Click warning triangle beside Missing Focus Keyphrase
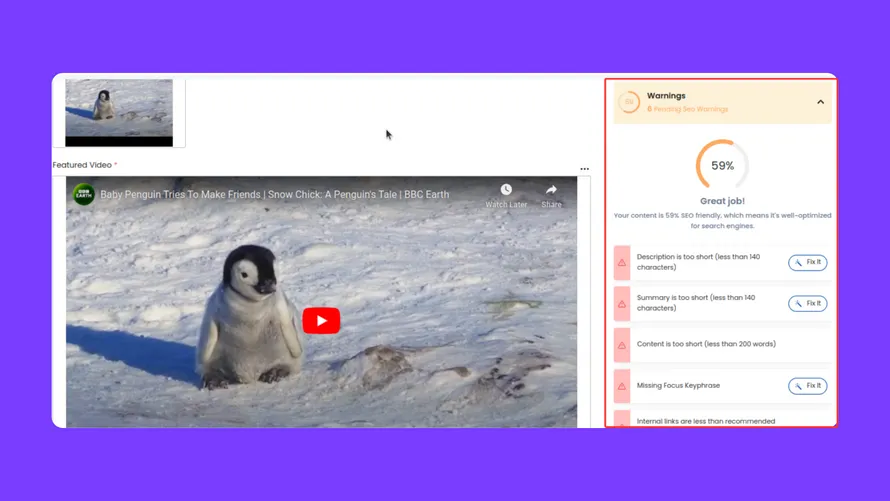Viewport: 890px width, 501px height. point(622,386)
